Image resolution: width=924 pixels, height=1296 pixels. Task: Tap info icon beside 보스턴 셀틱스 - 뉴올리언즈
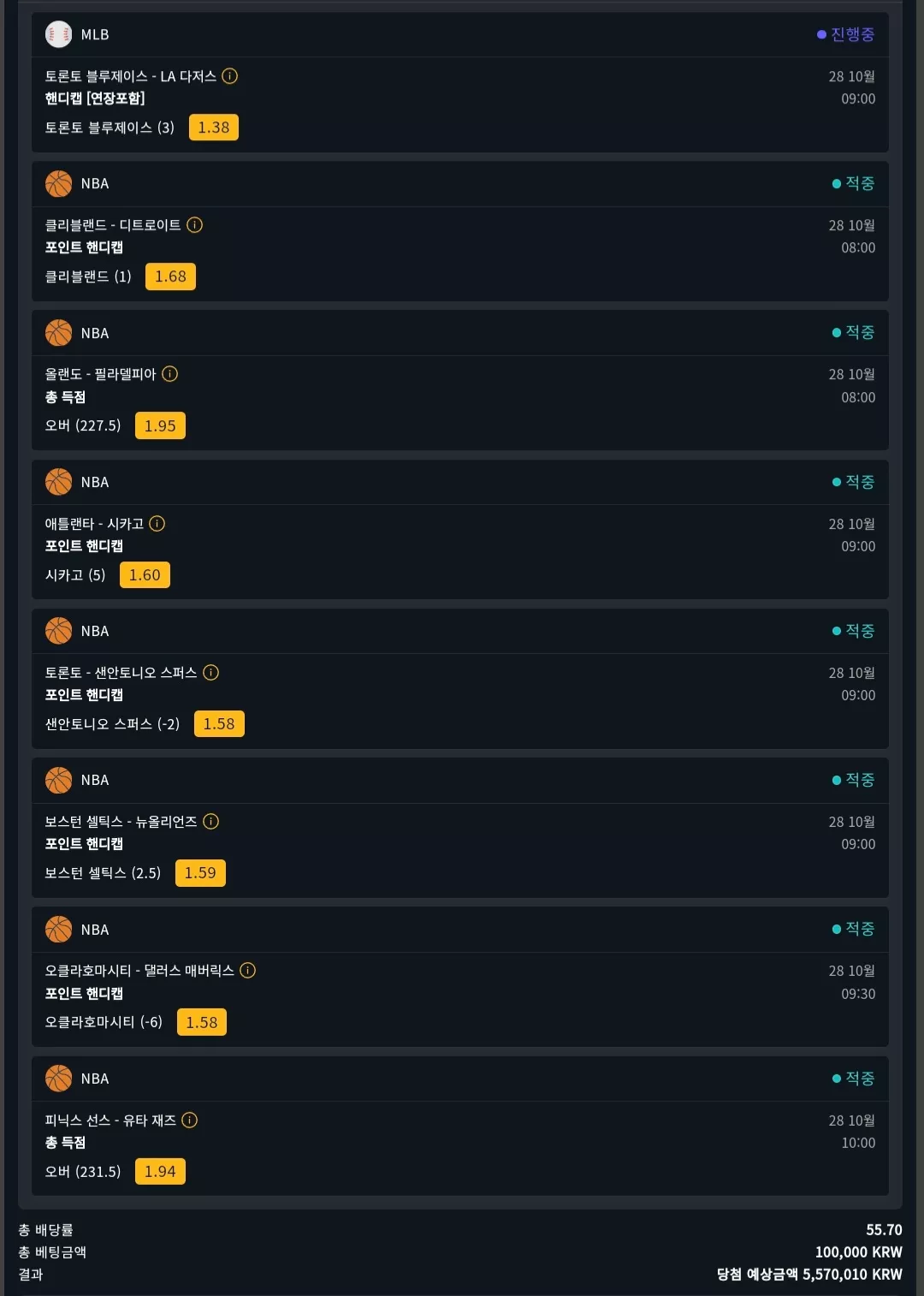pos(211,822)
